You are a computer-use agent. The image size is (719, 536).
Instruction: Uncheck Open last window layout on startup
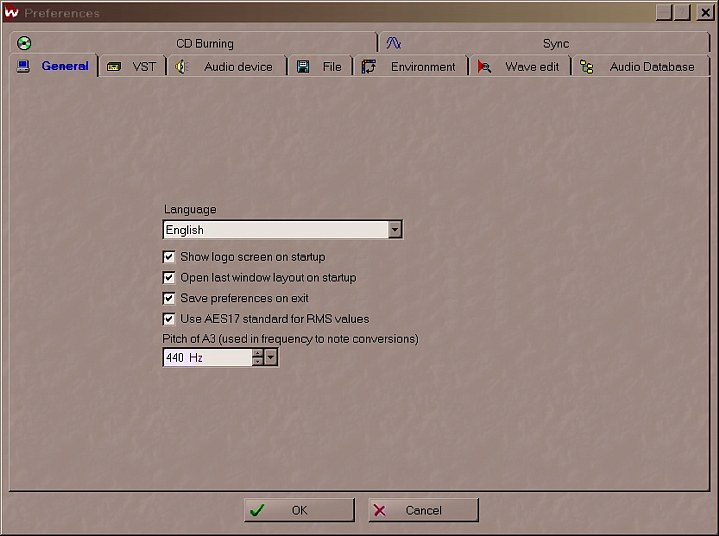[169, 277]
